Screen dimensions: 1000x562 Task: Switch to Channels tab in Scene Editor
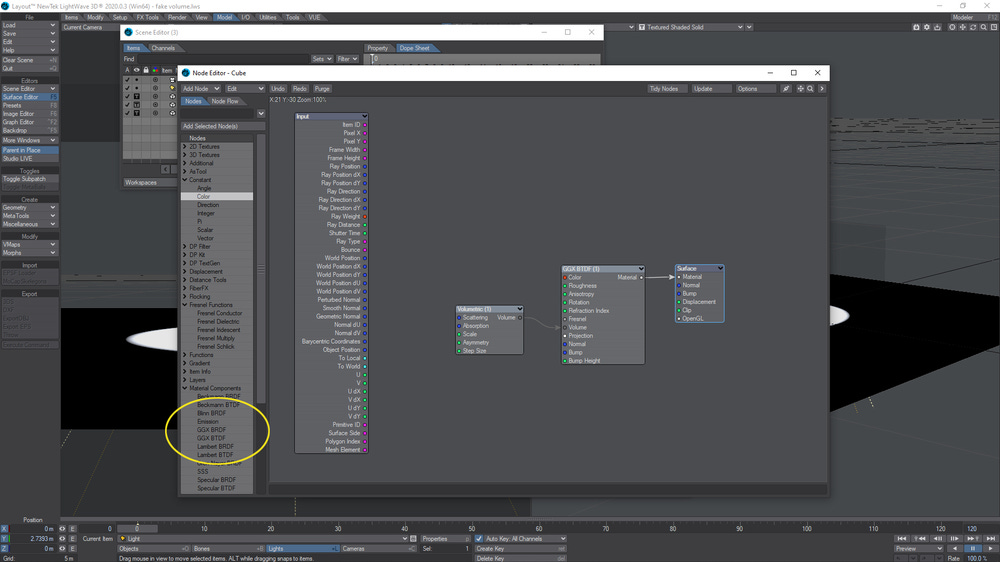click(x=163, y=48)
